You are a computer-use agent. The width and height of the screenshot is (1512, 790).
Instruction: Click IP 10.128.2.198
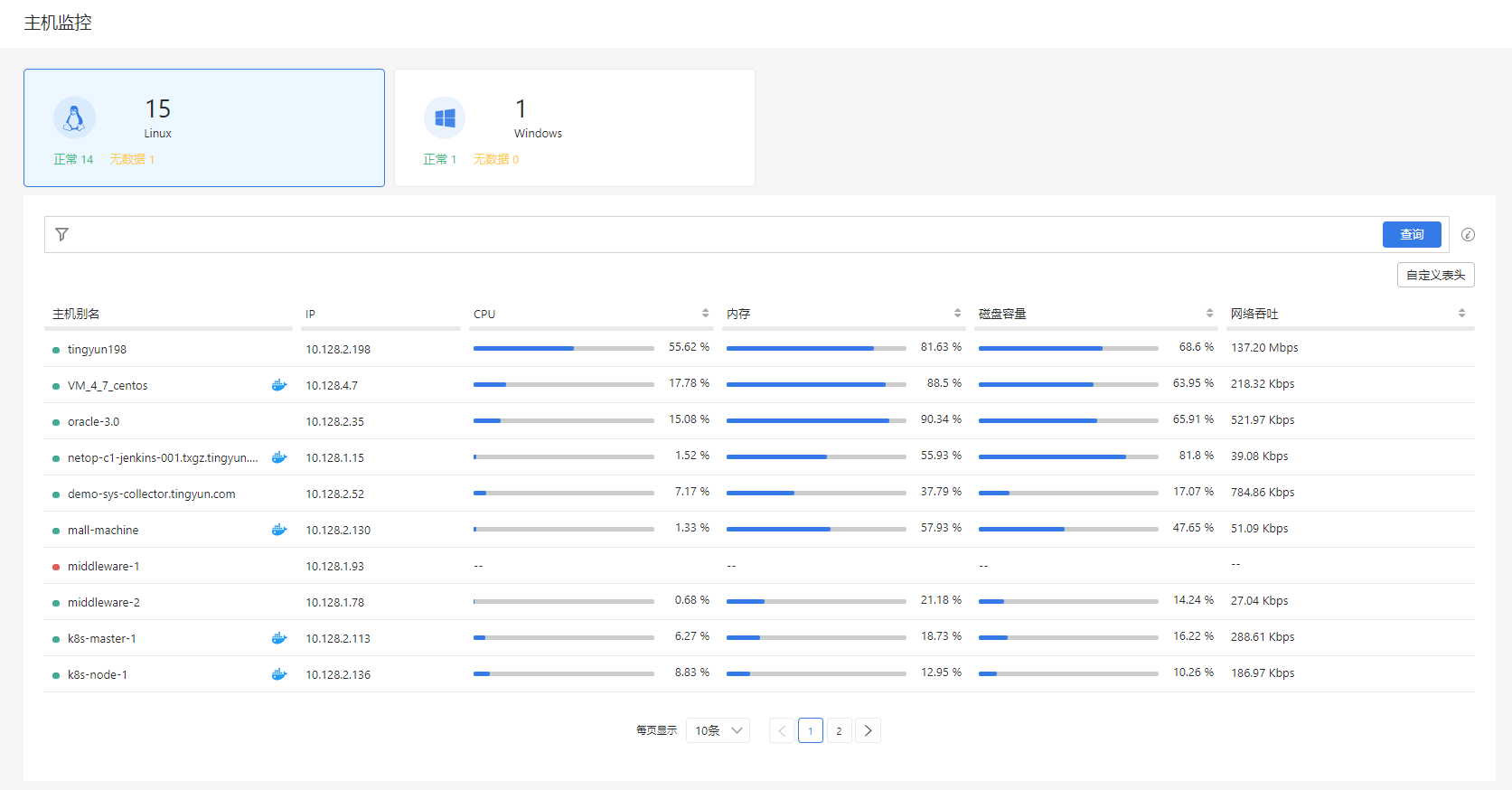[338, 350]
